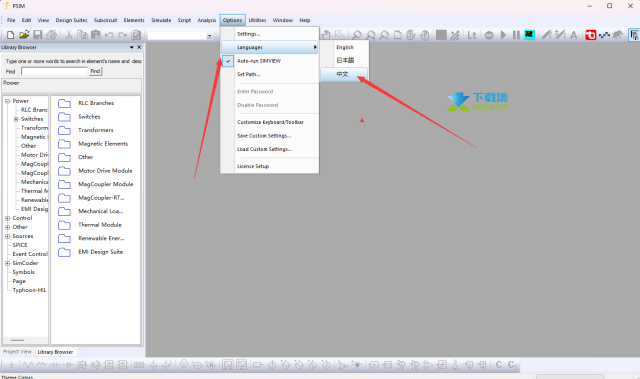
Task: Expand the Control tree node
Action: [x=7, y=218]
